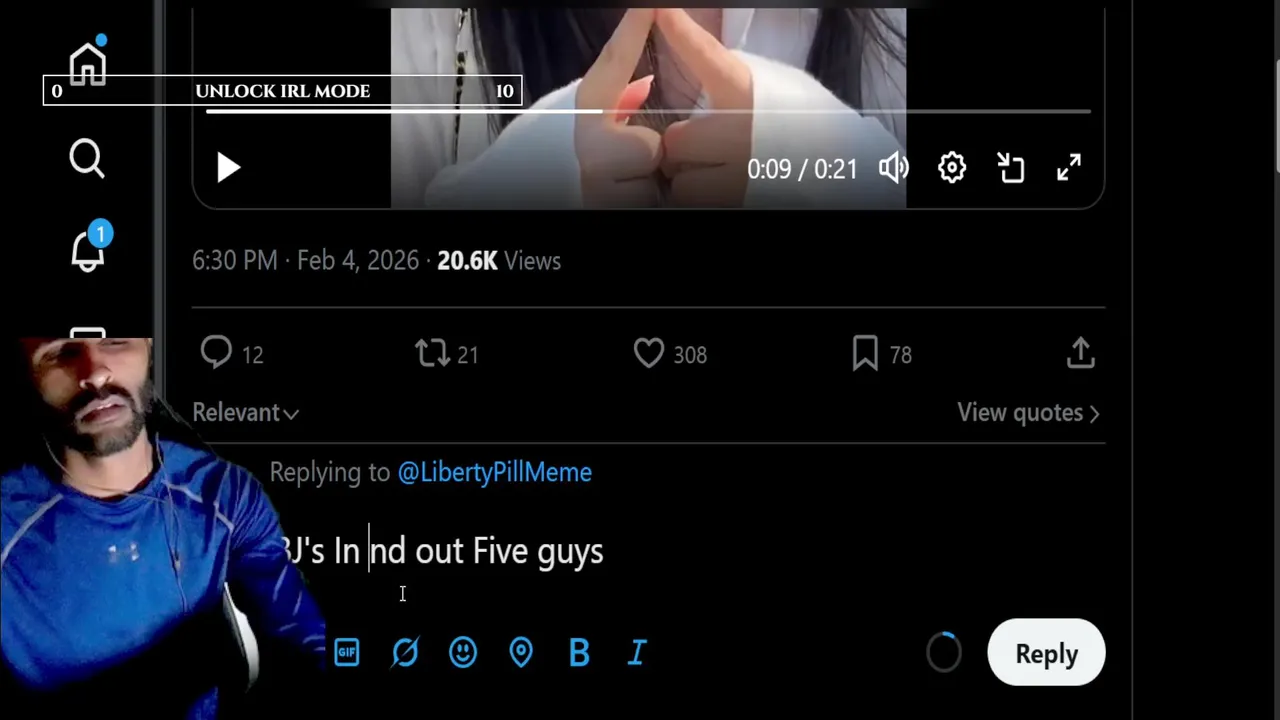Image resolution: width=1280 pixels, height=720 pixels.
Task: Open View quotes
Action: point(1028,413)
